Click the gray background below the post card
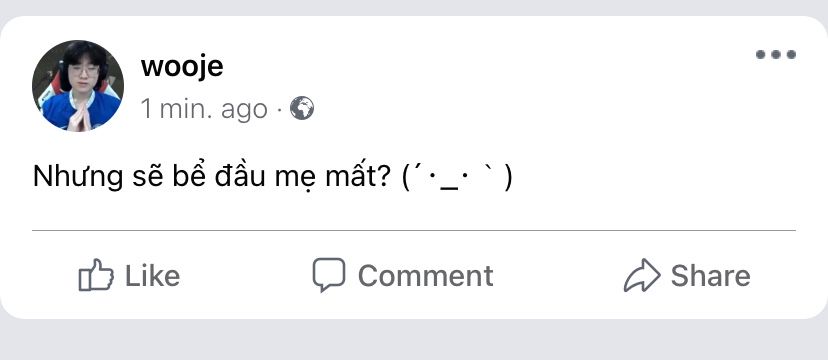 pos(414,340)
